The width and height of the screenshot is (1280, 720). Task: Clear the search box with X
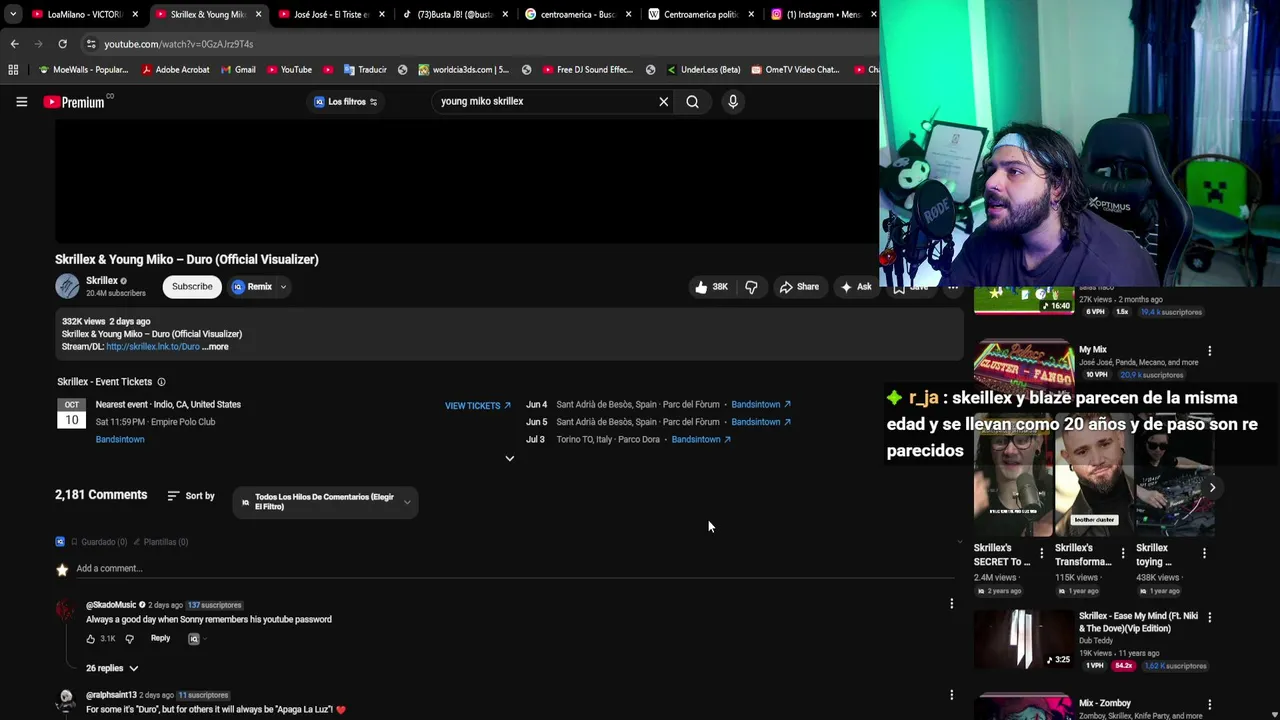663,101
